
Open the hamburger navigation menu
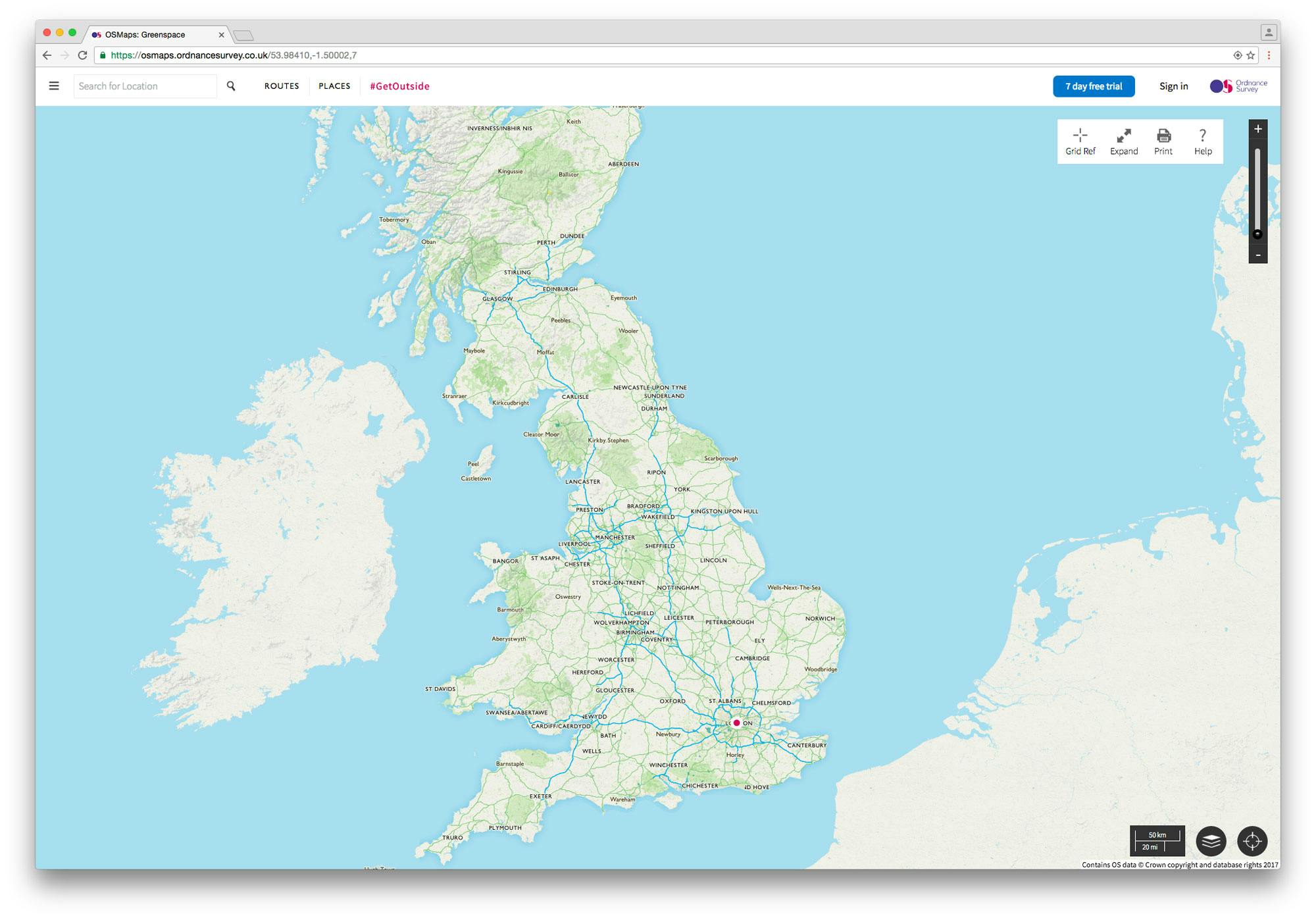54,86
